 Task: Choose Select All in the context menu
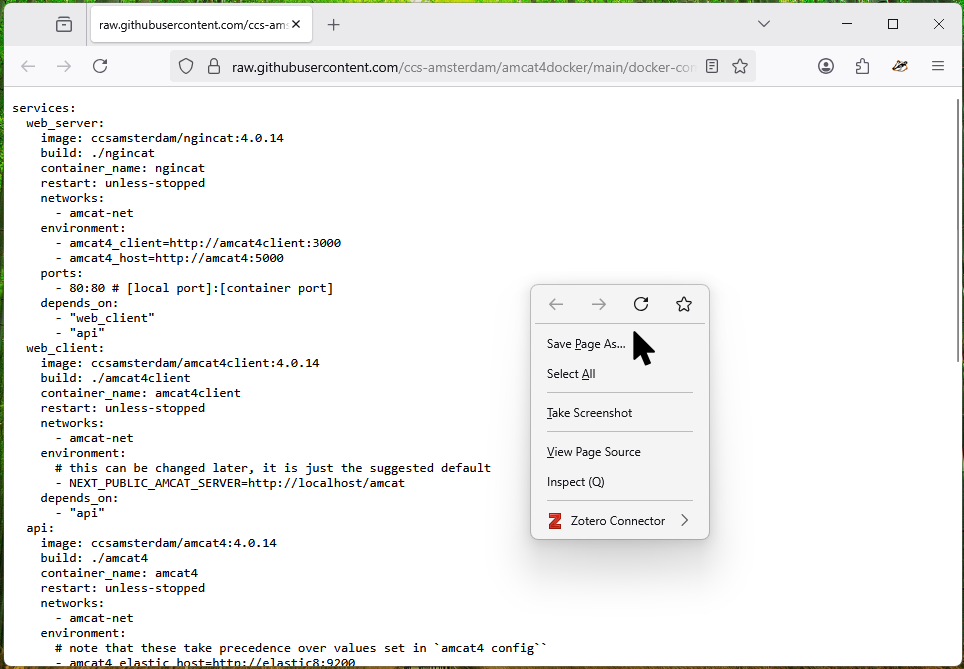pos(571,374)
